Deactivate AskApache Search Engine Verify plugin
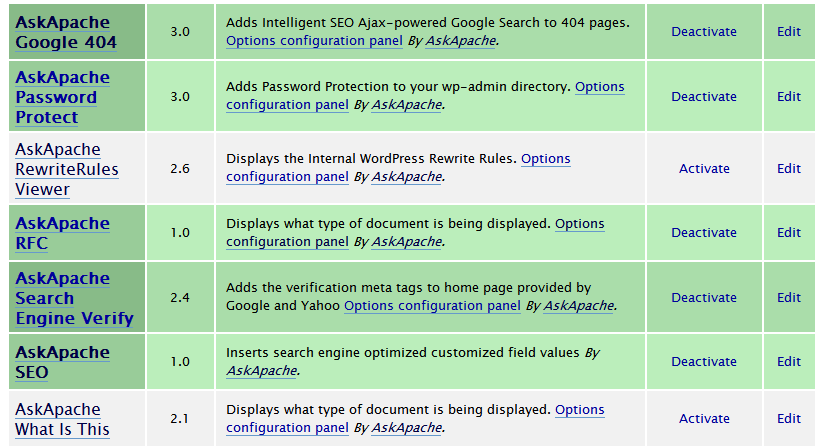 tap(704, 297)
